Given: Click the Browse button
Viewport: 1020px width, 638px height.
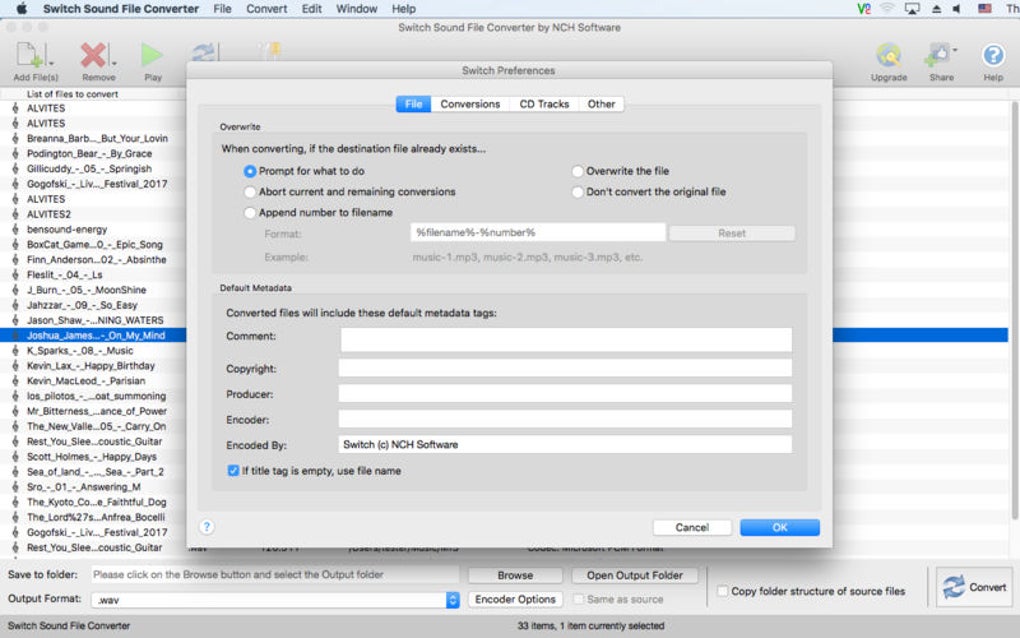Looking at the screenshot, I should coord(515,576).
